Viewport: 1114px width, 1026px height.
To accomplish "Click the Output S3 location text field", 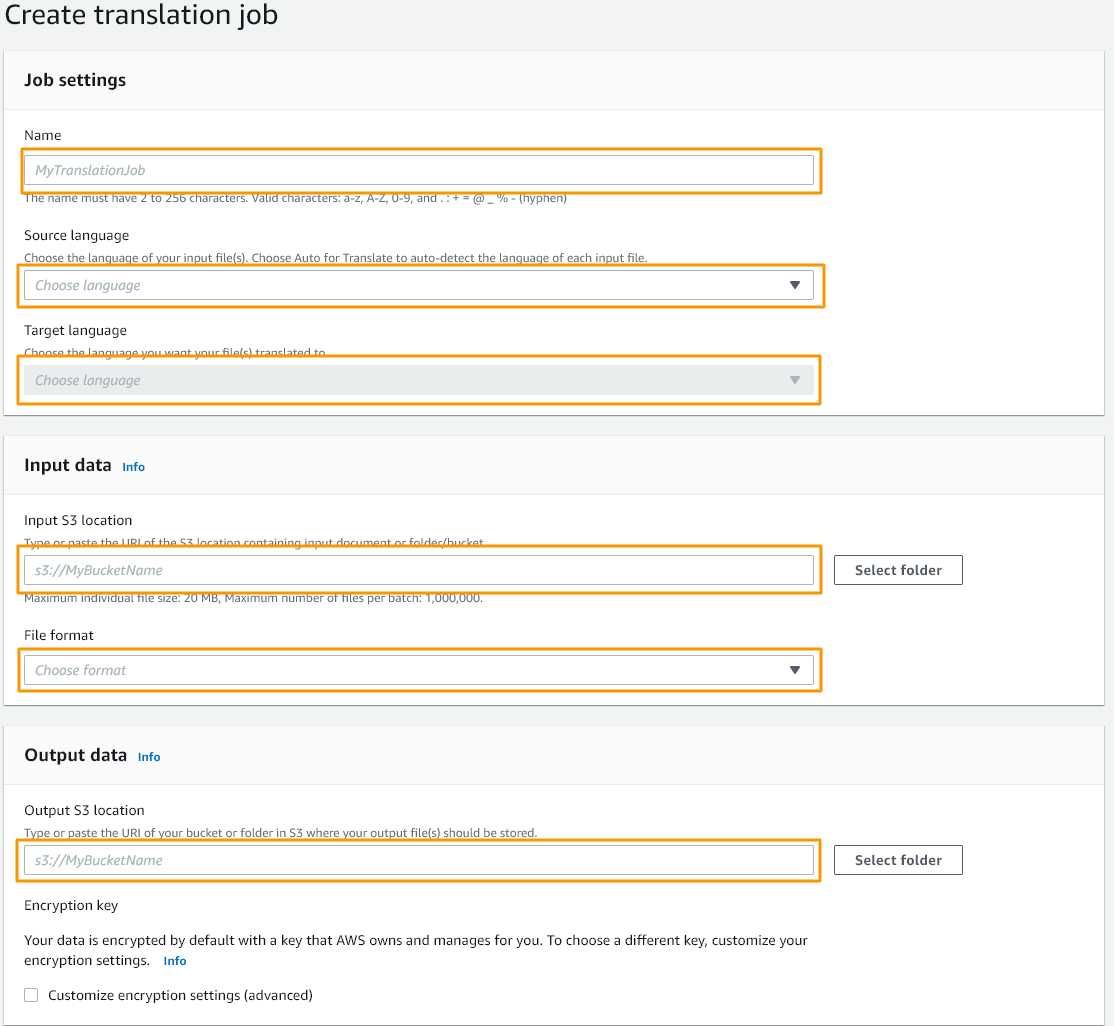I will coord(420,859).
